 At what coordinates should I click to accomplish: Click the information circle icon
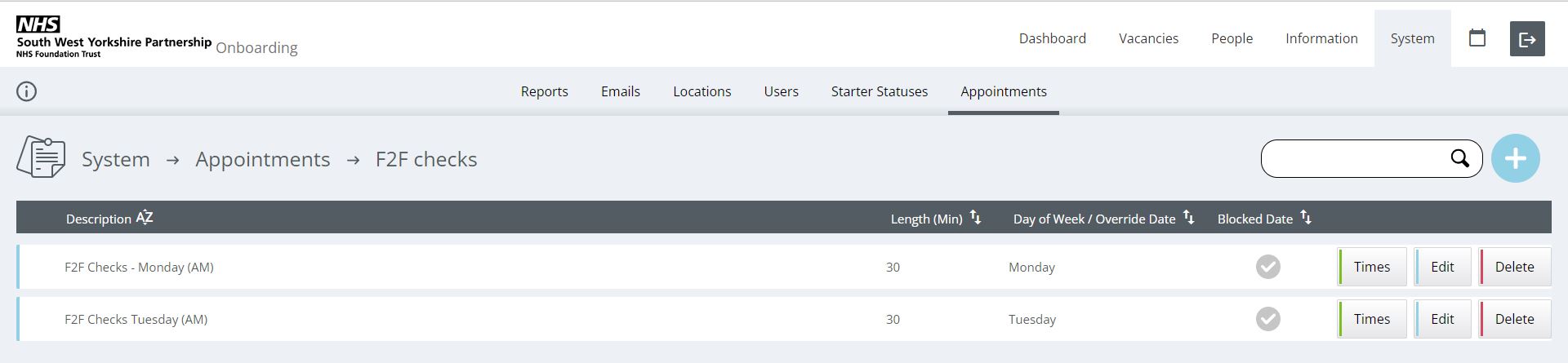pos(27,91)
